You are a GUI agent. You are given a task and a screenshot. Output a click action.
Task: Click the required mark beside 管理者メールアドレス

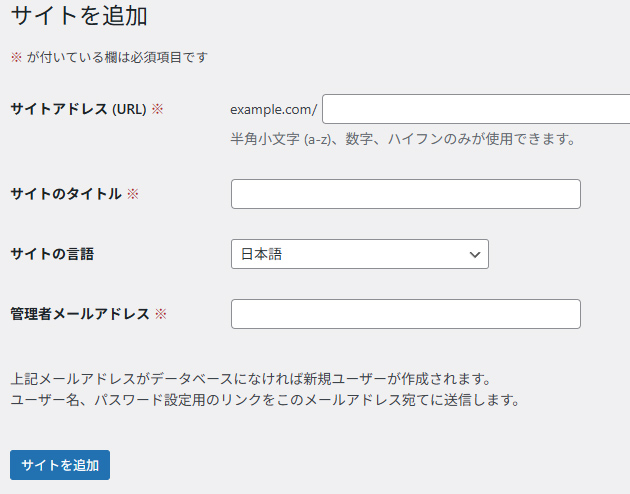pyautogui.click(x=161, y=314)
